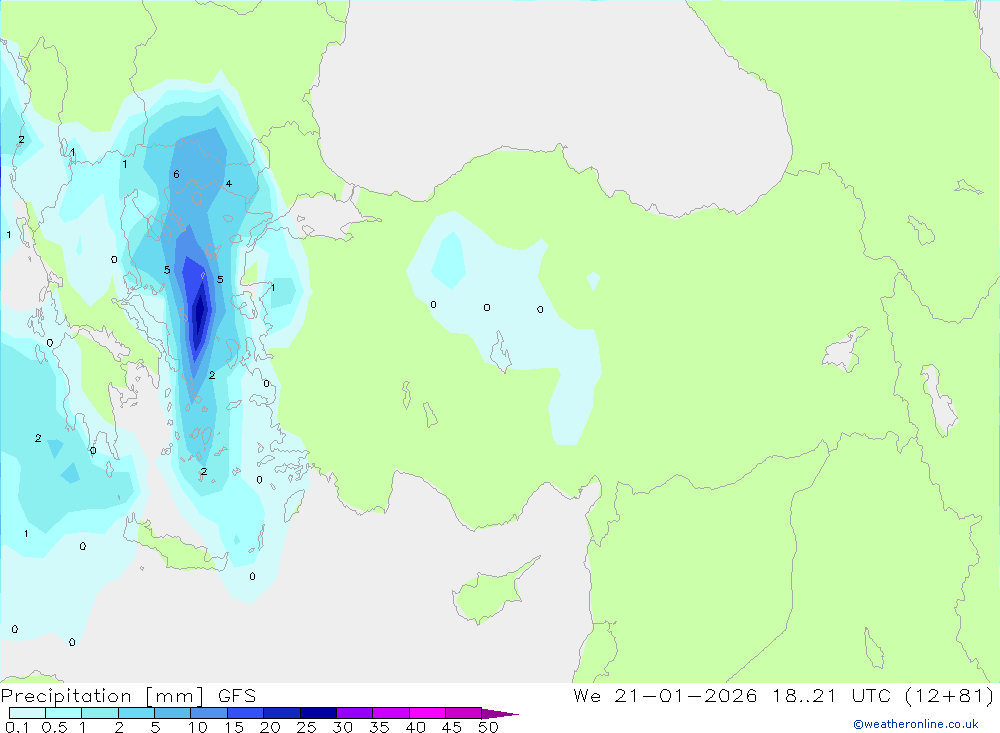This screenshot has height=733, width=1000.
Task: Select the 'Precipitation [mm] GFS' title text
Action: [x=128, y=696]
